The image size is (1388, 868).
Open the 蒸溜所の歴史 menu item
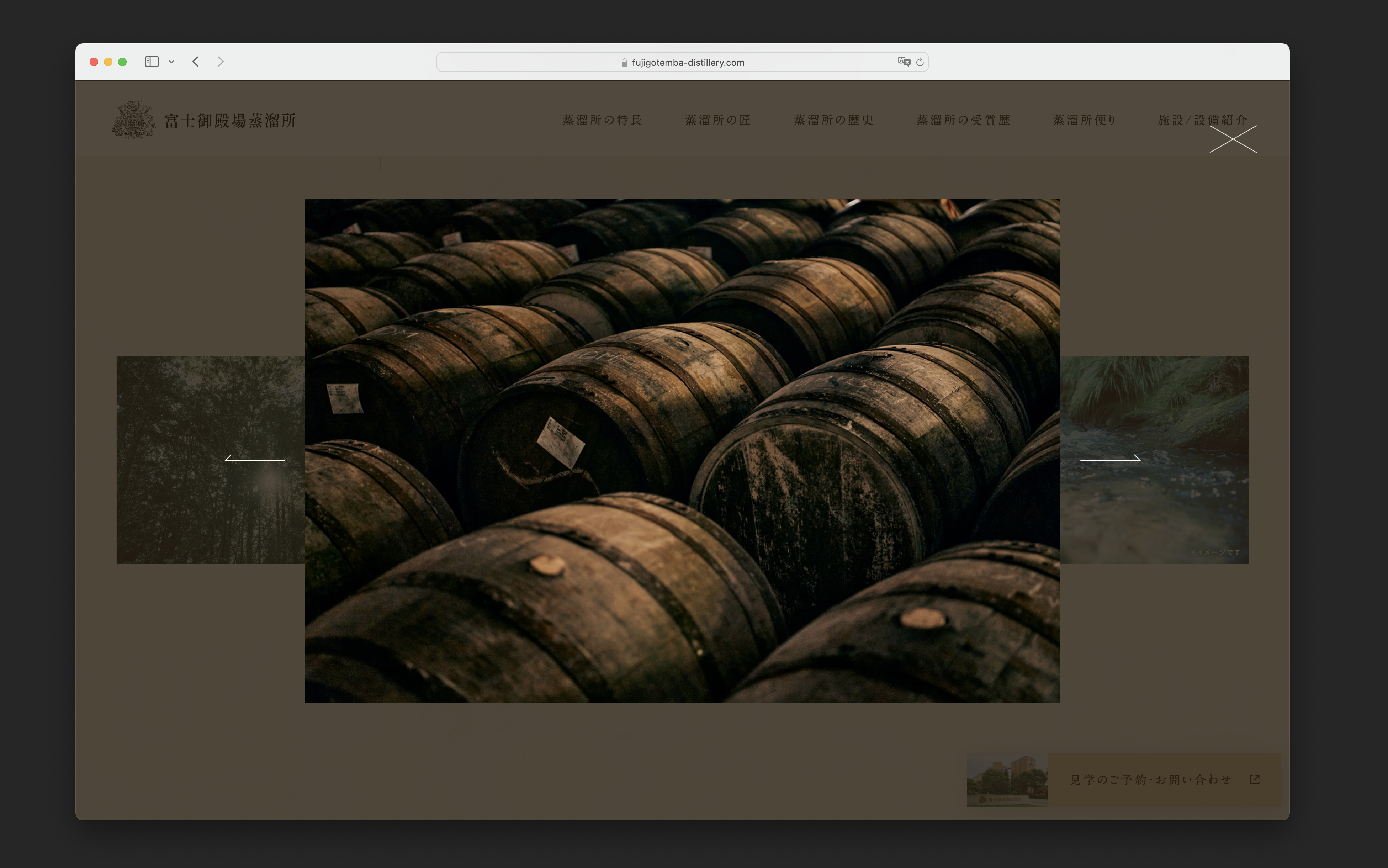tap(833, 120)
